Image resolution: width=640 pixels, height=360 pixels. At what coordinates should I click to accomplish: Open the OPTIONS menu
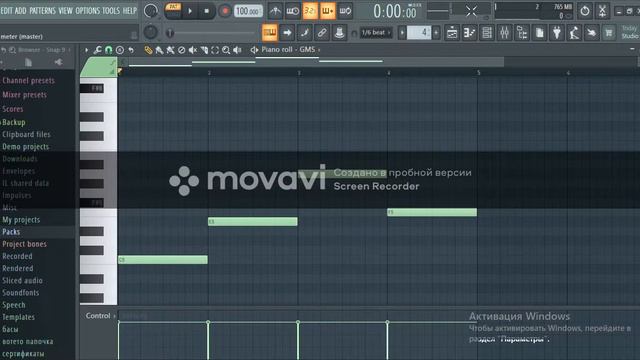click(x=87, y=11)
